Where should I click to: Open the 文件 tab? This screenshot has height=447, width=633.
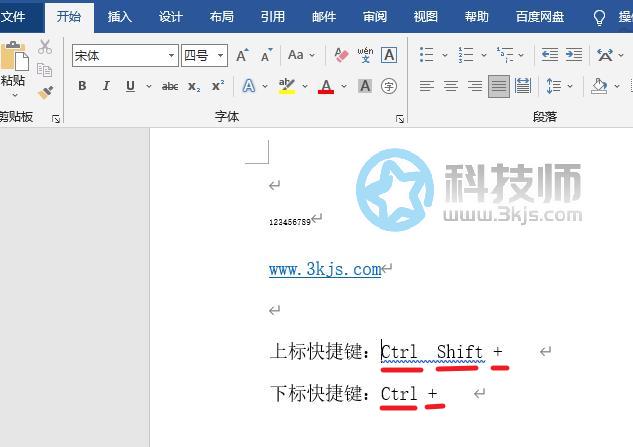tap(13, 17)
